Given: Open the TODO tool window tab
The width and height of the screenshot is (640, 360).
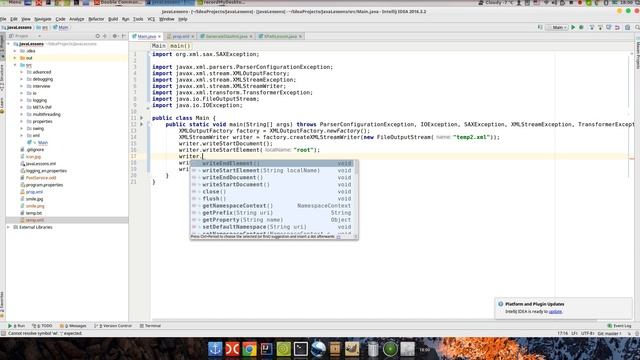Looking at the screenshot, I should click(x=42, y=326).
